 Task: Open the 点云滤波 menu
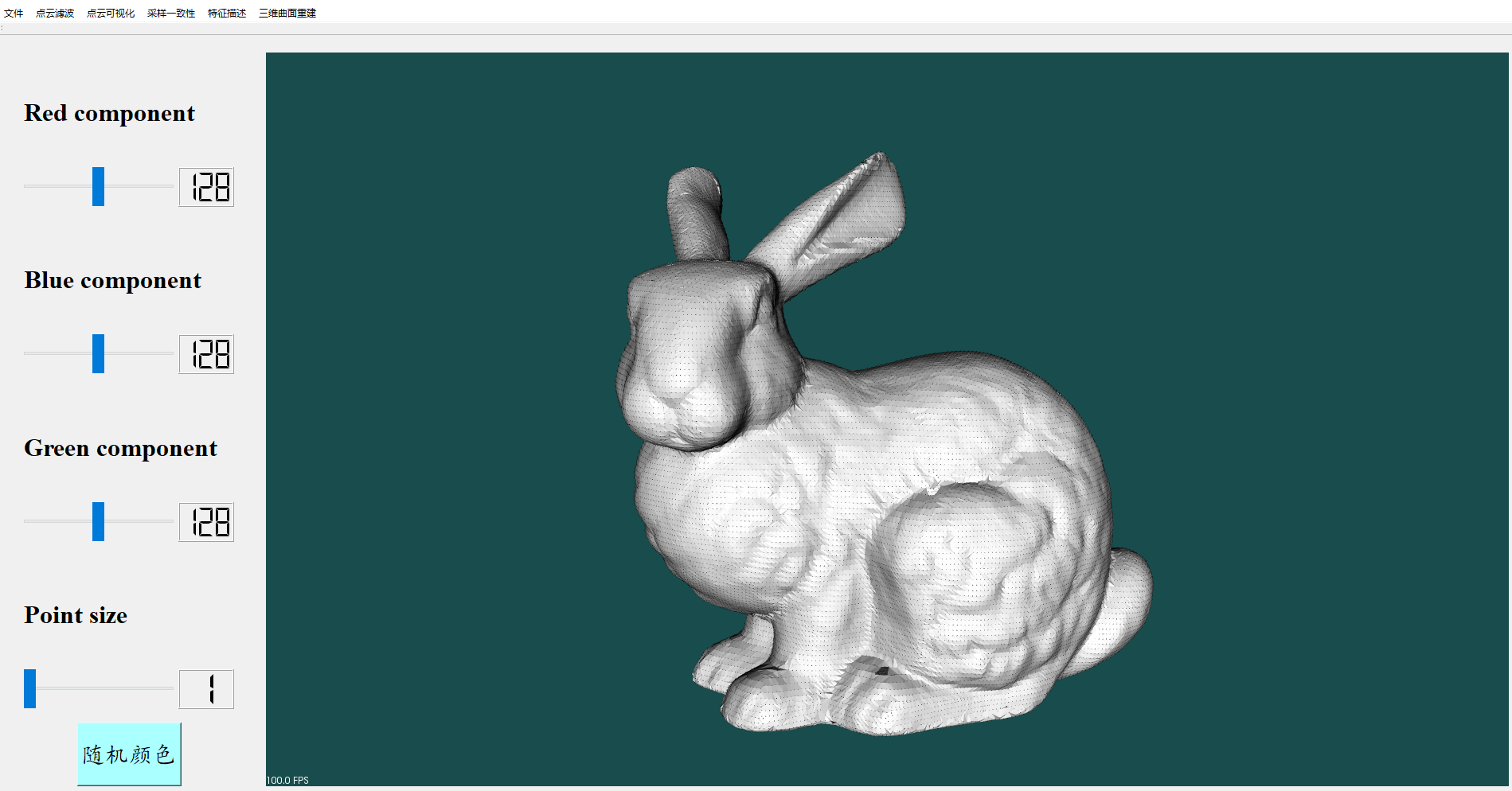tap(55, 13)
